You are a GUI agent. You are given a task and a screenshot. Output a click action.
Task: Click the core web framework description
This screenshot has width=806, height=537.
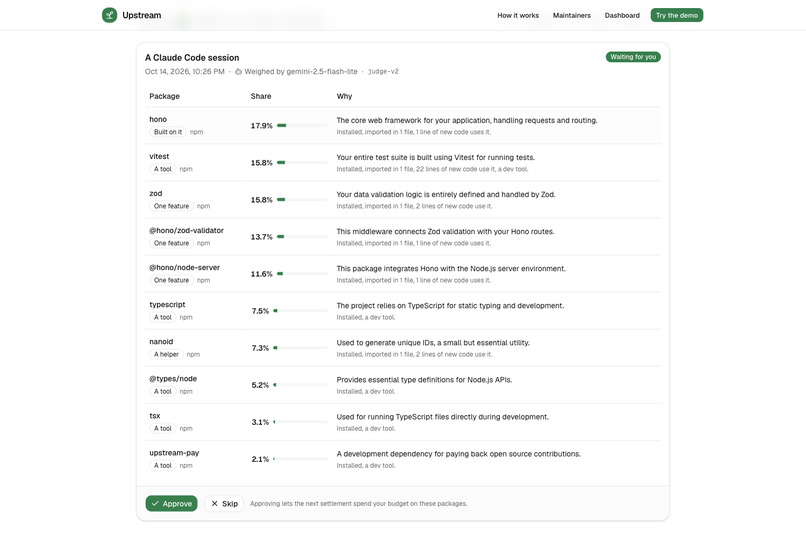[x=467, y=120]
